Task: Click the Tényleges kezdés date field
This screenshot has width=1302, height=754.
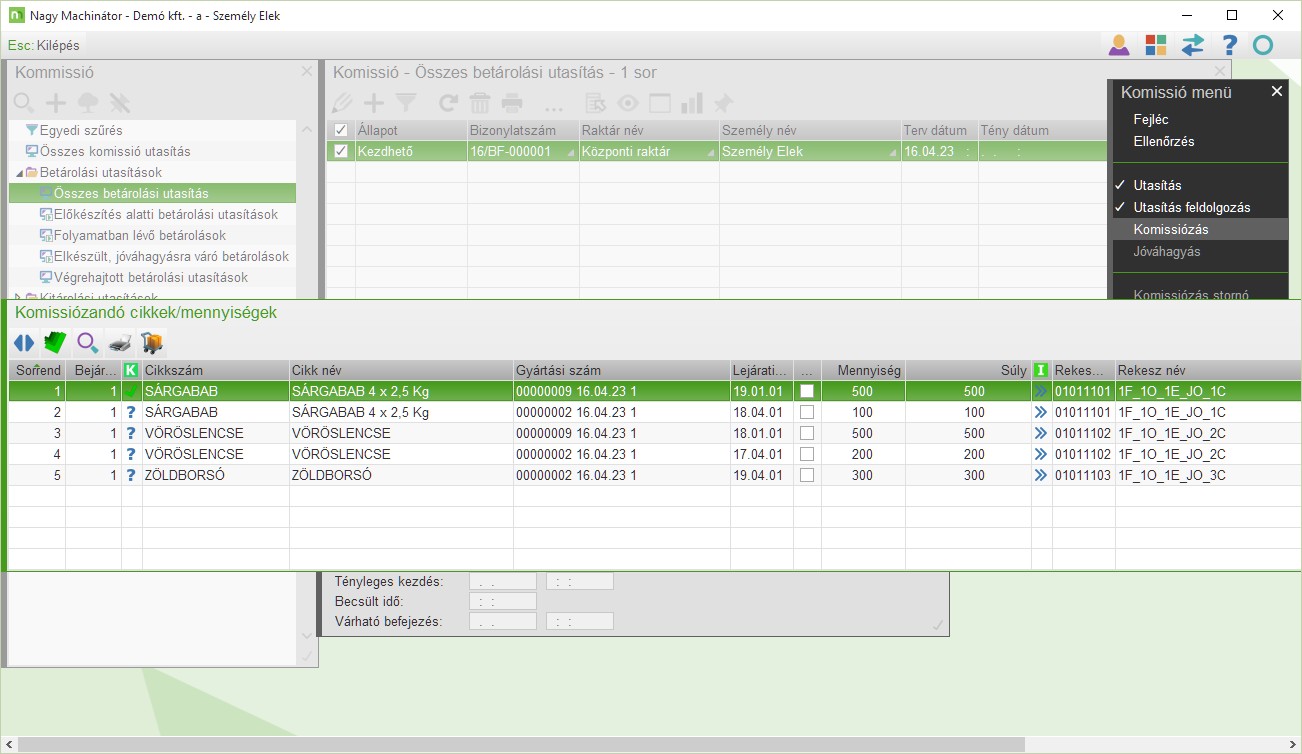Action: click(x=503, y=581)
